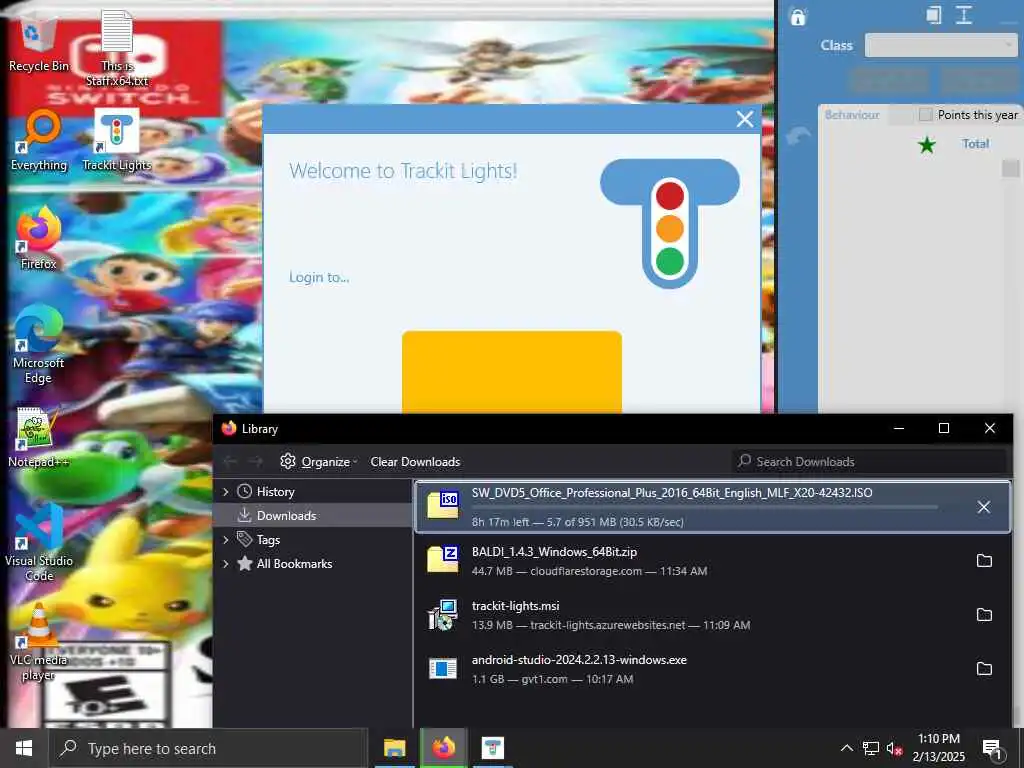Click the muted volume tray icon

coord(894,748)
